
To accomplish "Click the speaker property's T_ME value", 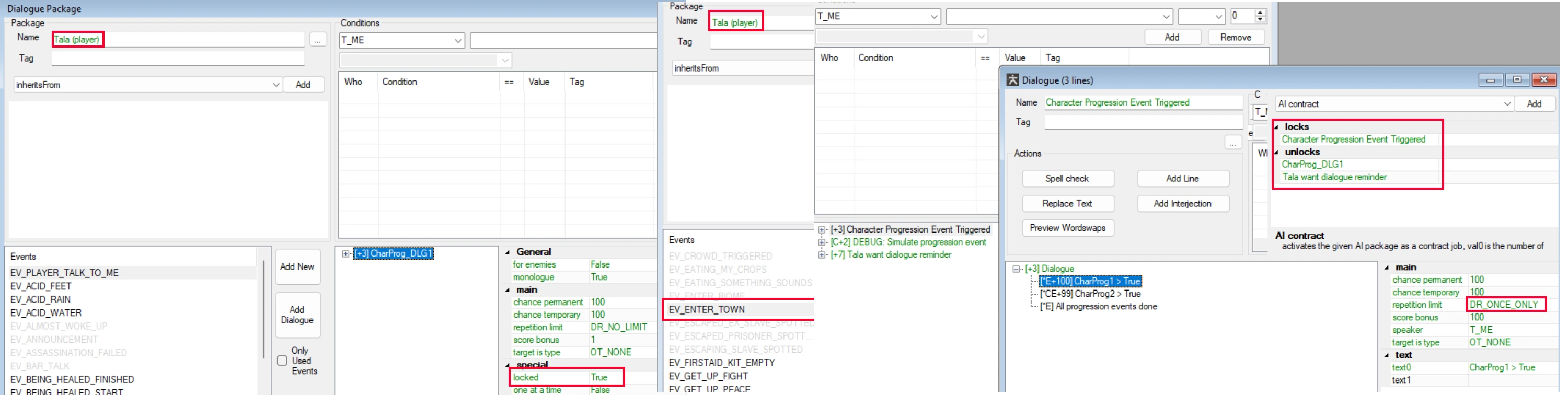I will (x=1480, y=330).
